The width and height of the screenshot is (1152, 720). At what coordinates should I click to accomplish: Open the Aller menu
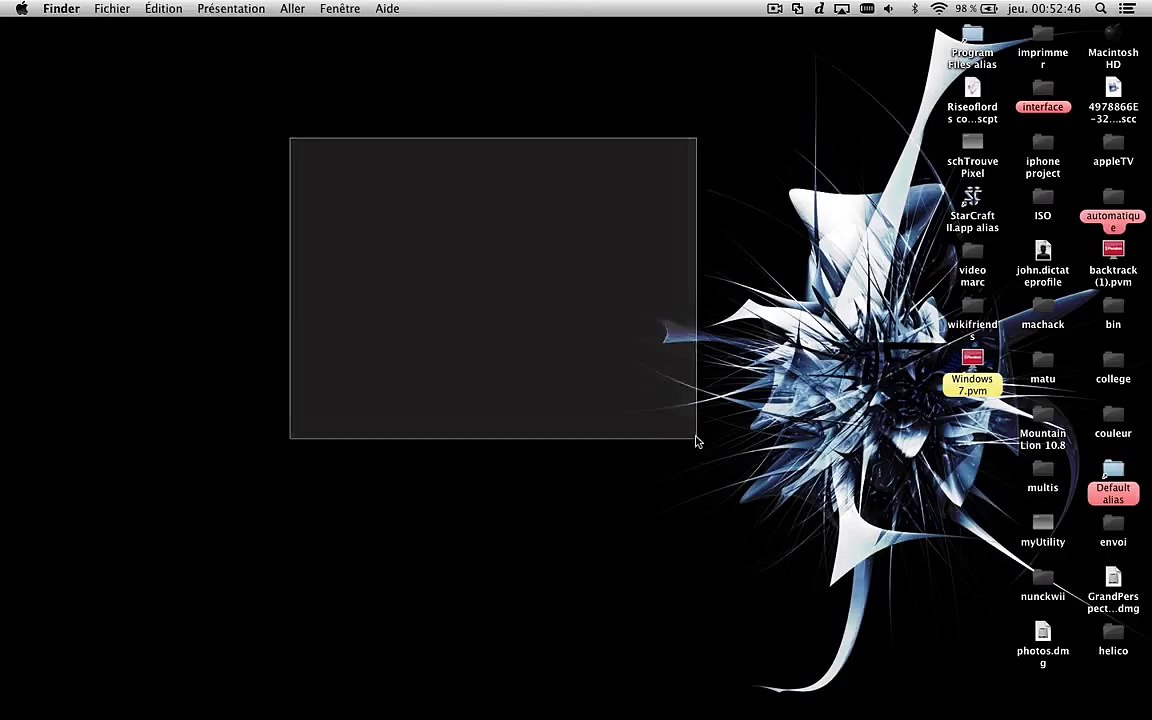coord(292,9)
